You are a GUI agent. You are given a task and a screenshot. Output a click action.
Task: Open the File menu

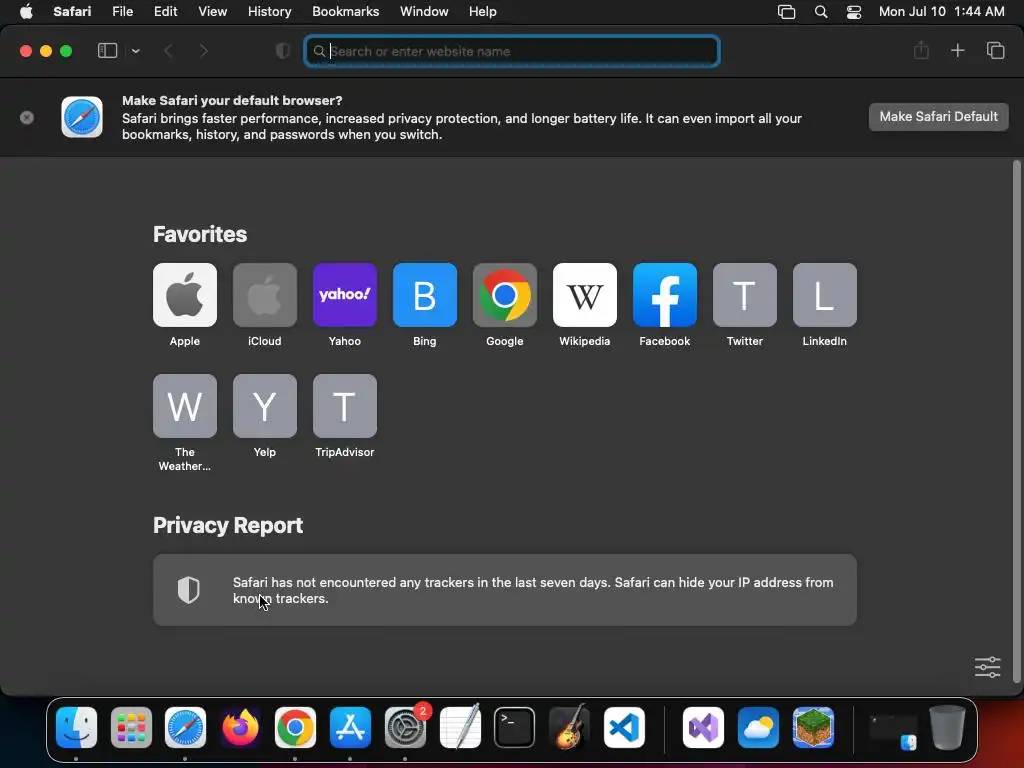coord(122,12)
